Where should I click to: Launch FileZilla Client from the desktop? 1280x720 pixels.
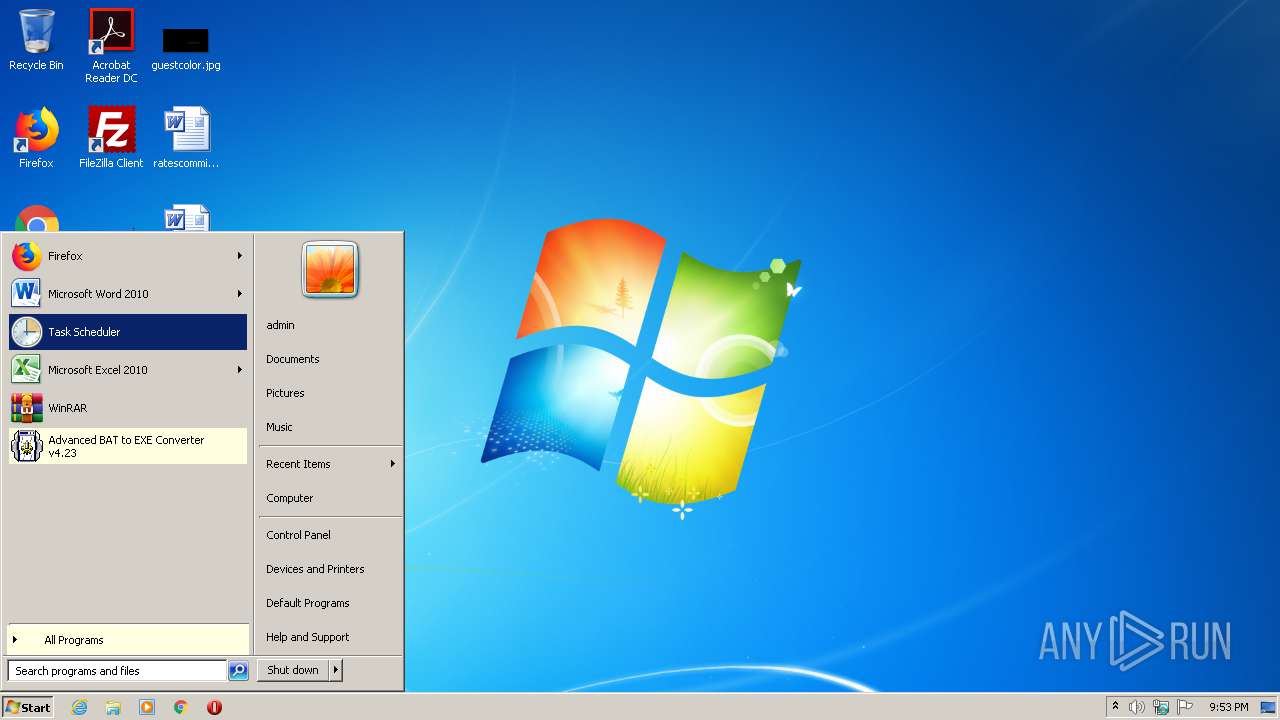pos(111,138)
